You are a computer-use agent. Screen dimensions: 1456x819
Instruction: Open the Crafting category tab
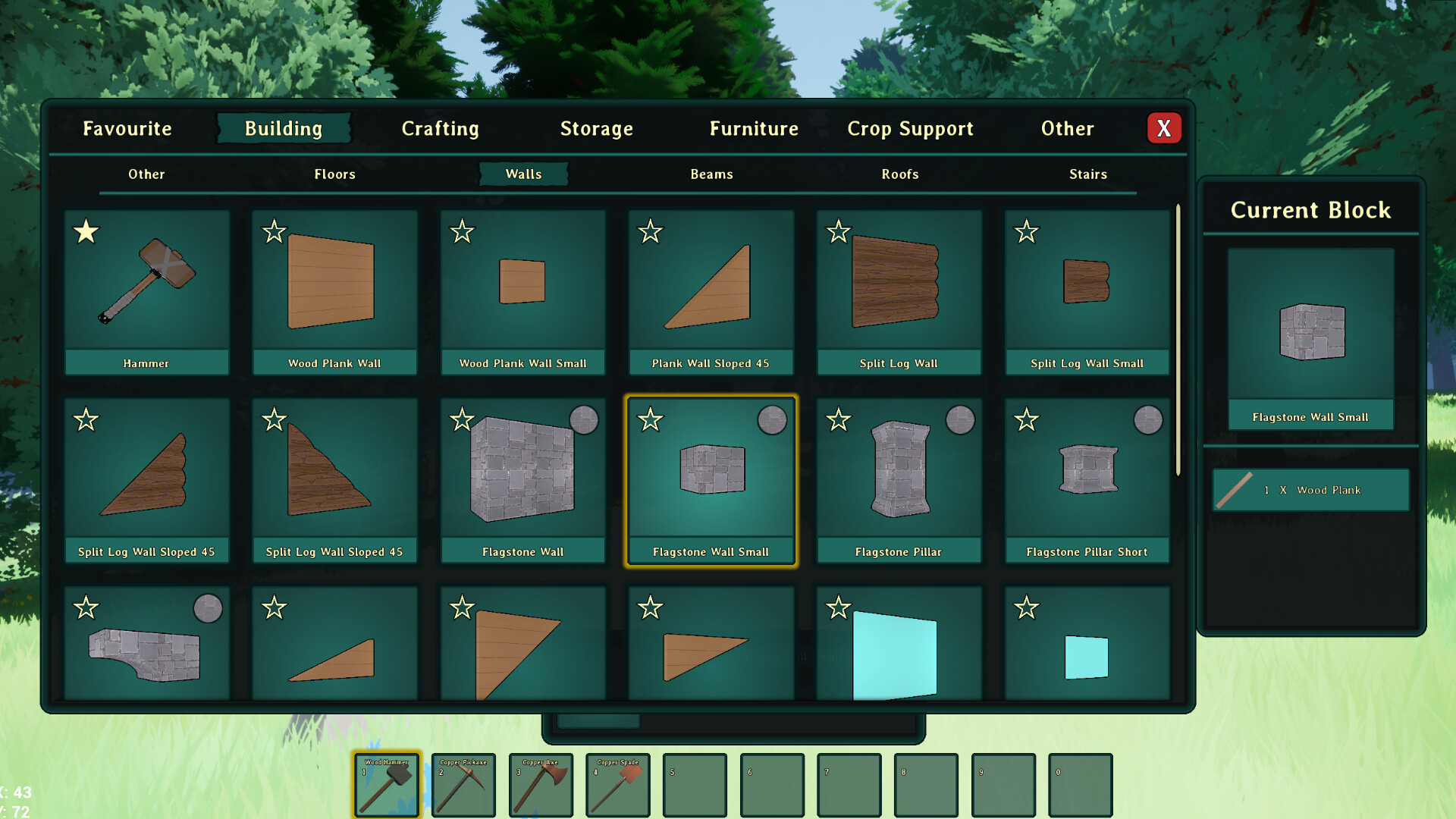pos(440,129)
